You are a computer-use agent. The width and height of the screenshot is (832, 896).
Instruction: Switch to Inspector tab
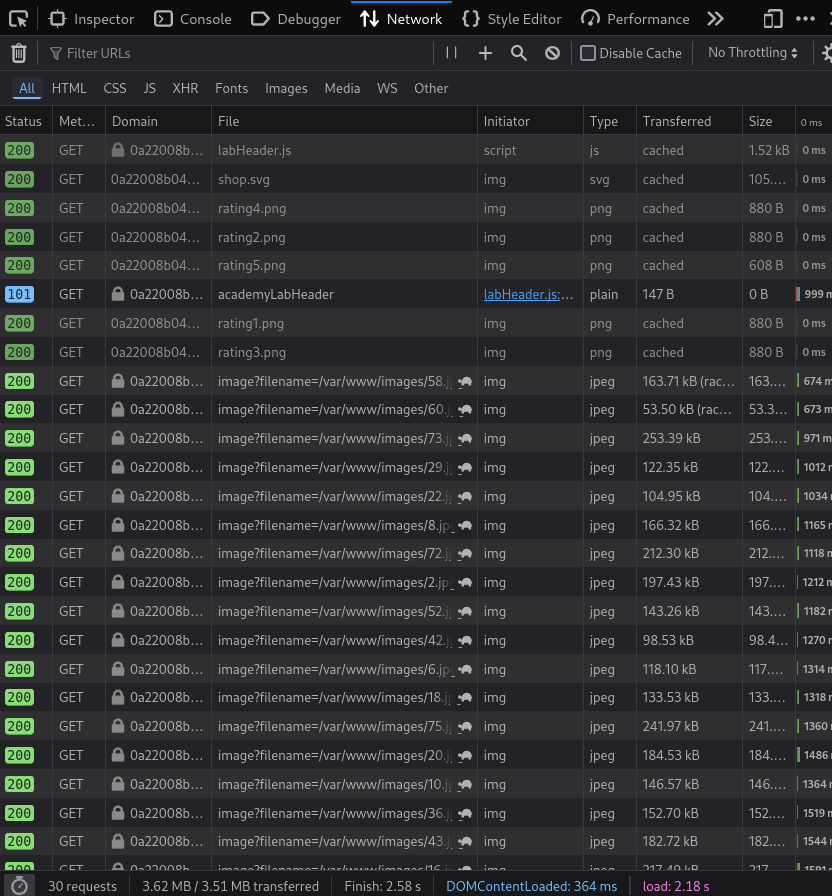click(91, 19)
